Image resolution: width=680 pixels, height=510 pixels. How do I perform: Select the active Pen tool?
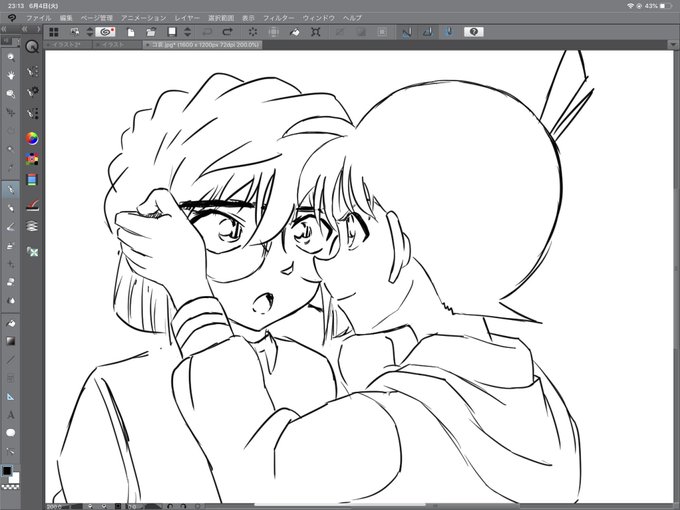(x=10, y=190)
